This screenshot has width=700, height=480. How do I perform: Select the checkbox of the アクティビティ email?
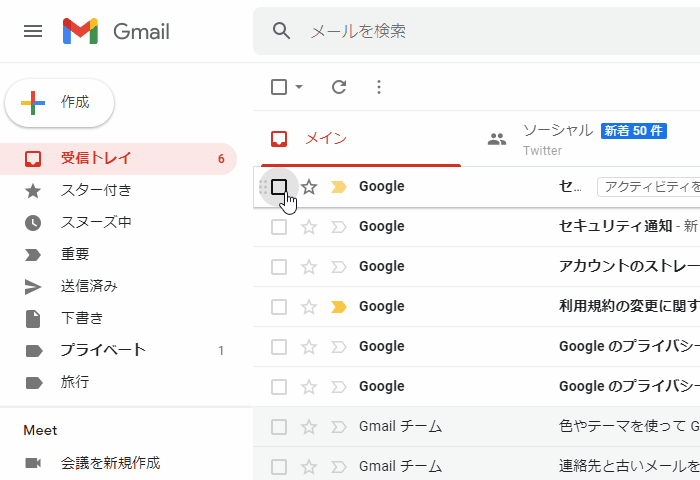point(279,187)
